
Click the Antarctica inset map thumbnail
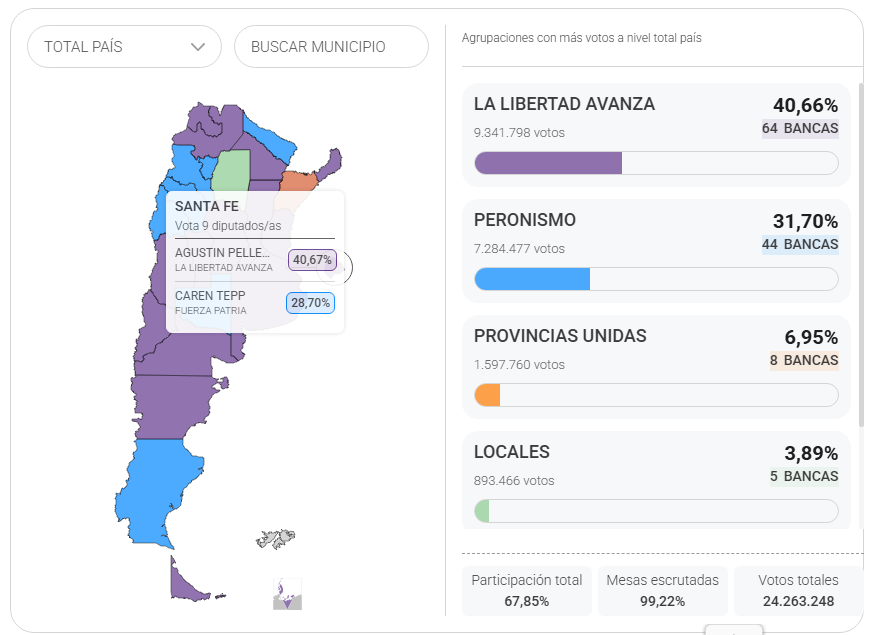pyautogui.click(x=288, y=594)
